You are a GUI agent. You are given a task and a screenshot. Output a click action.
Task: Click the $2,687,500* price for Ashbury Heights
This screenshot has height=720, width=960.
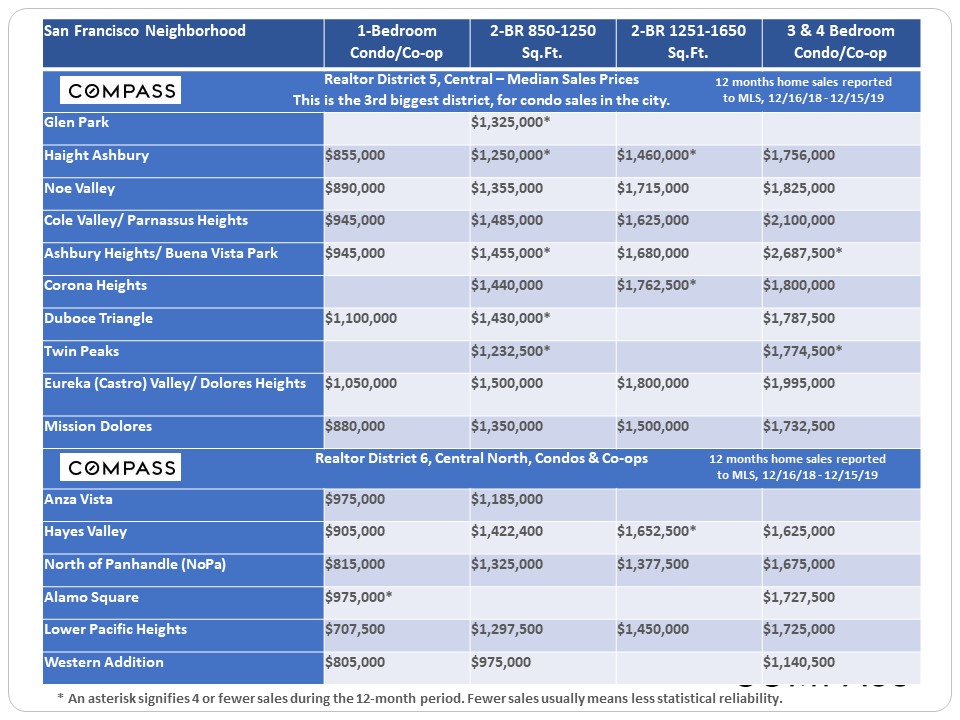click(802, 253)
